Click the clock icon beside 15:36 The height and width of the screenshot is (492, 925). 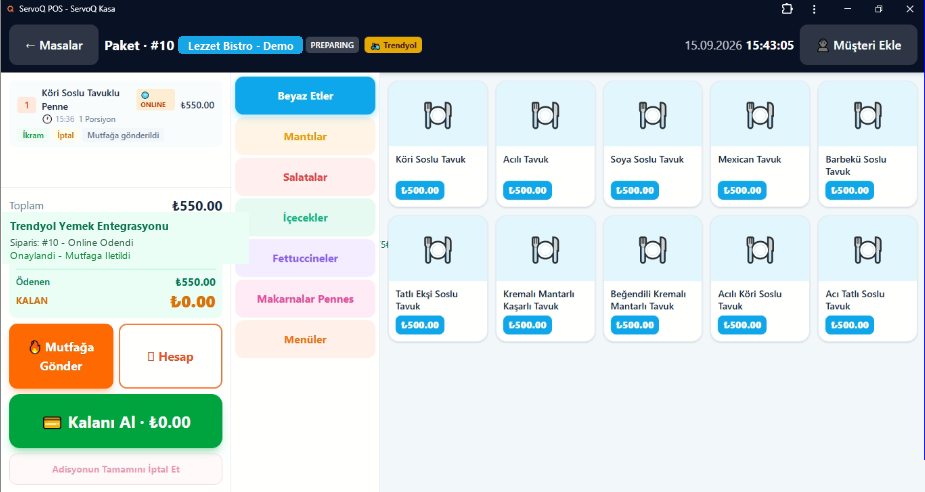click(47, 119)
